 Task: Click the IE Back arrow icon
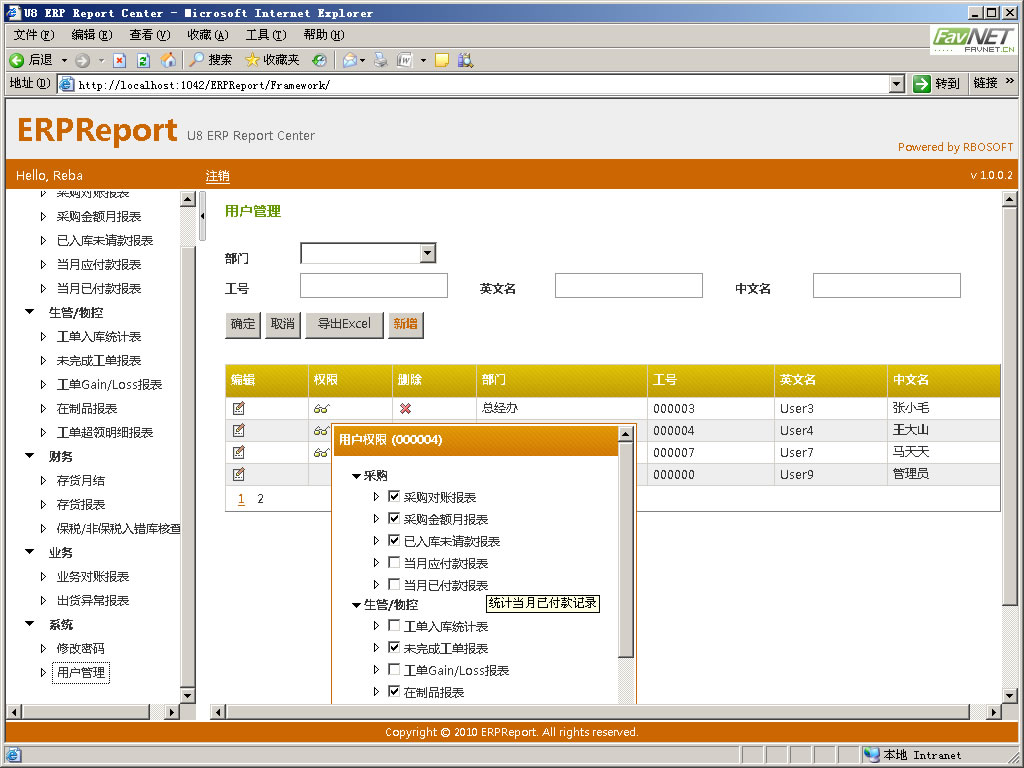click(x=16, y=60)
